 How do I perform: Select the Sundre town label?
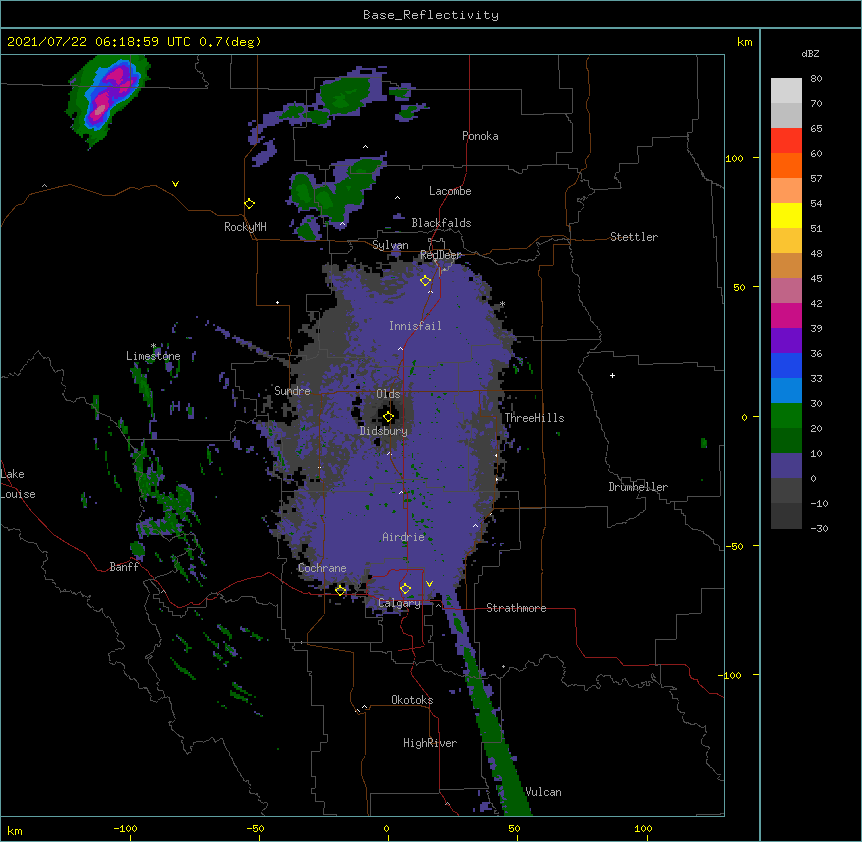tap(292, 391)
